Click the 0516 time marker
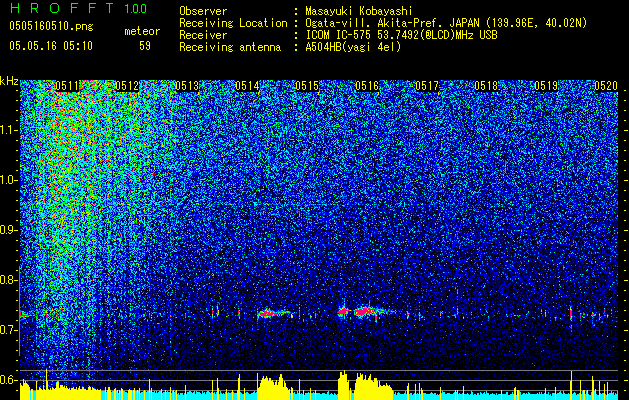629x400 pixels. 367,86
